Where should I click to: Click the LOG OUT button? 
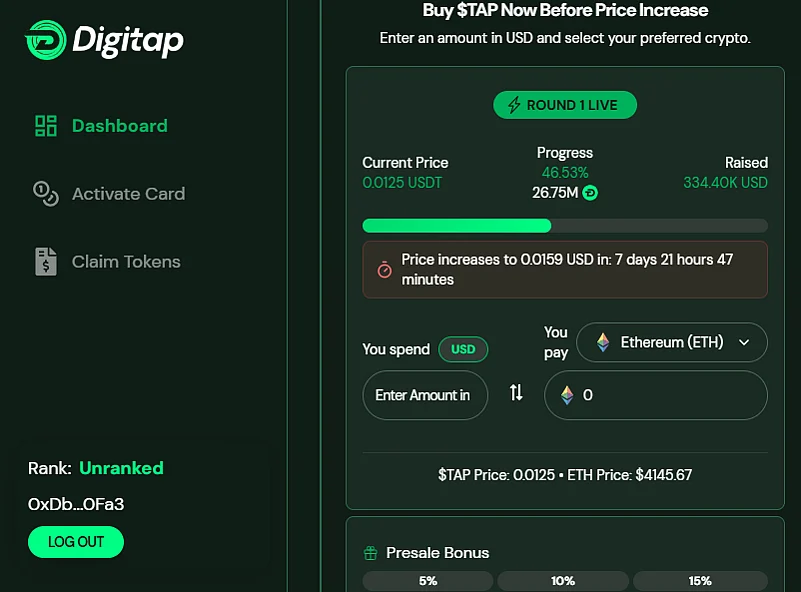pyautogui.click(x=76, y=542)
